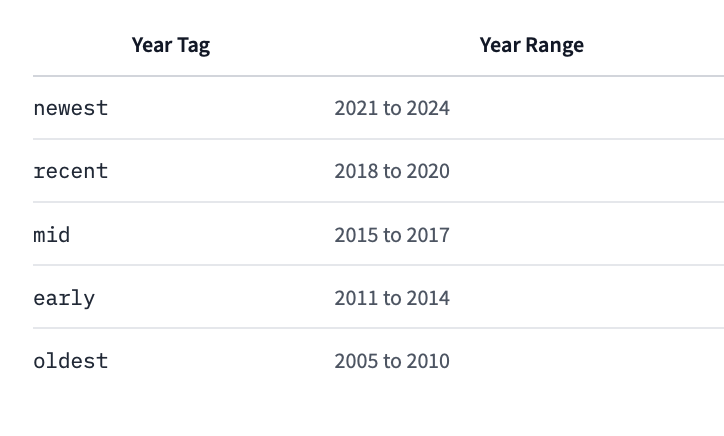This screenshot has height=436, width=724.
Task: Click the 2021 to 2024 range cell
Action: coord(392,108)
